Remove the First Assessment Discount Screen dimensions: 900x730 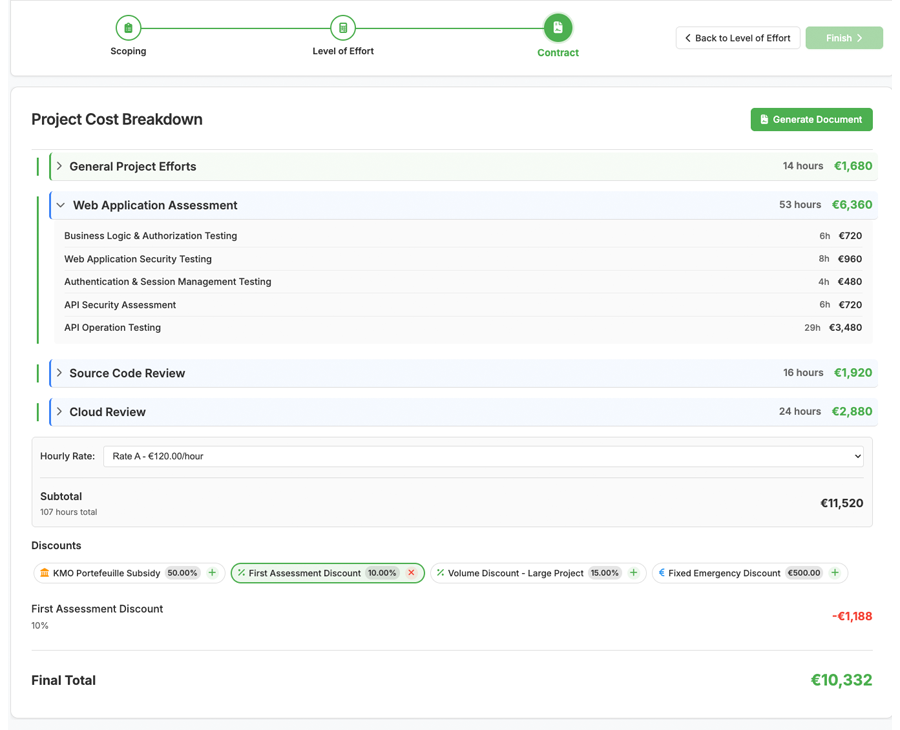tap(411, 573)
